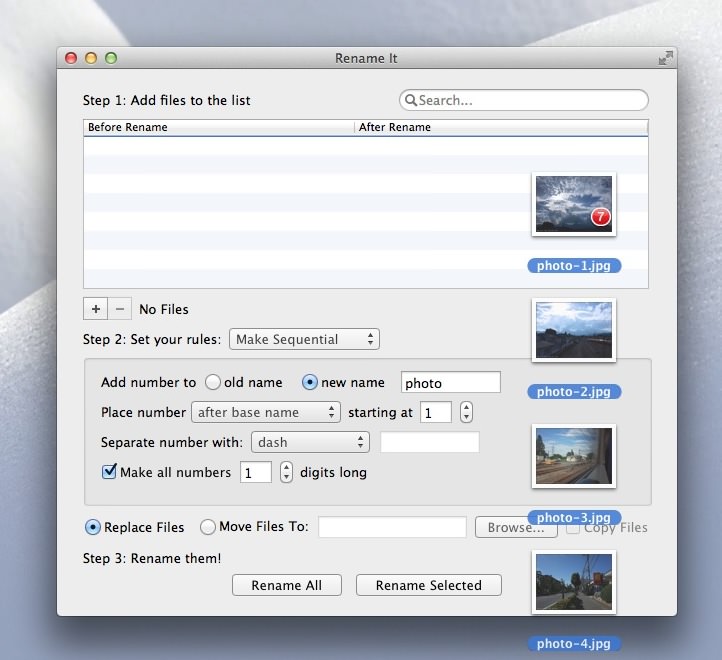Select the new name radio button
The width and height of the screenshot is (722, 660).
coord(309,382)
